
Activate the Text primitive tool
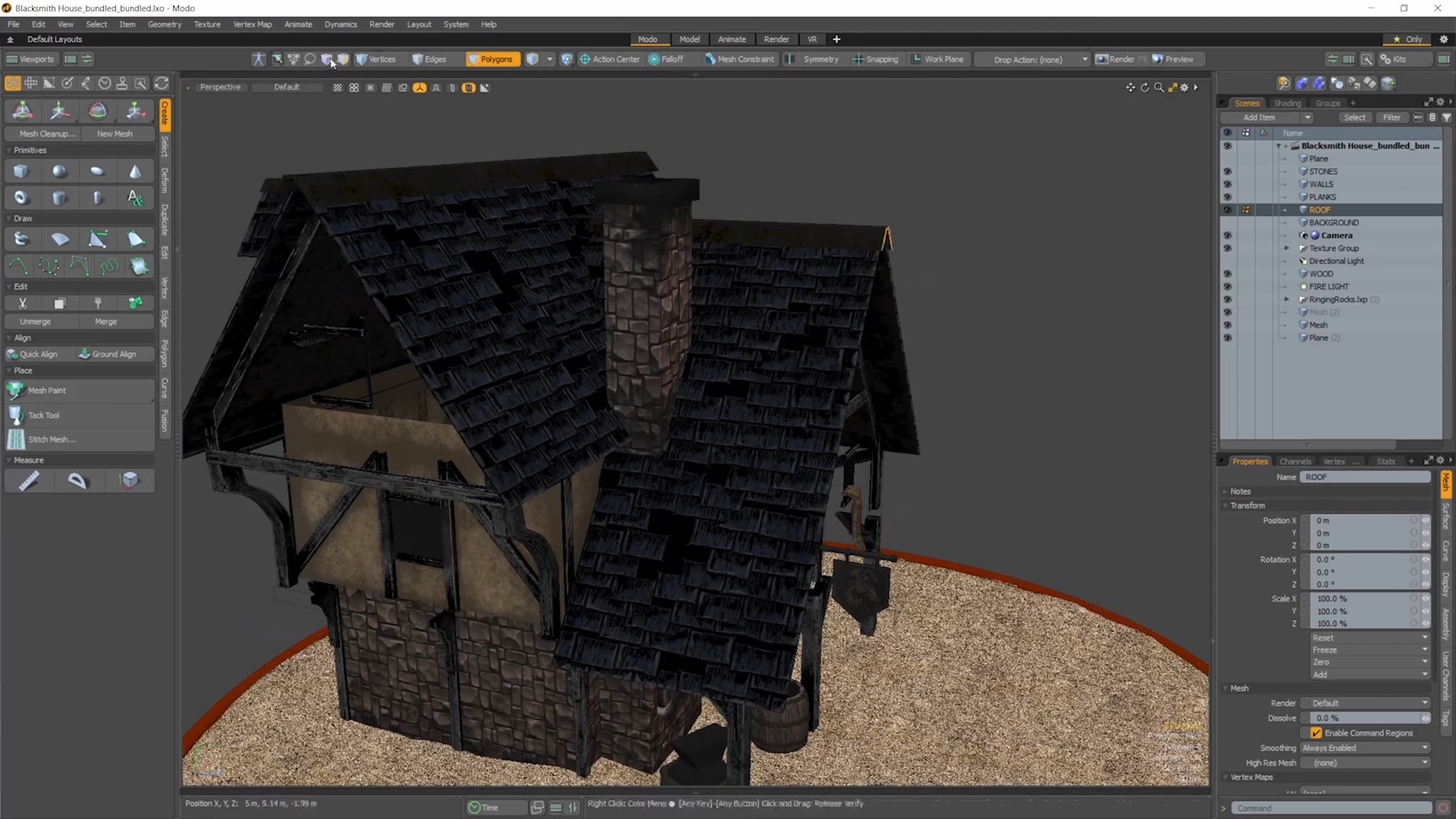coord(135,198)
